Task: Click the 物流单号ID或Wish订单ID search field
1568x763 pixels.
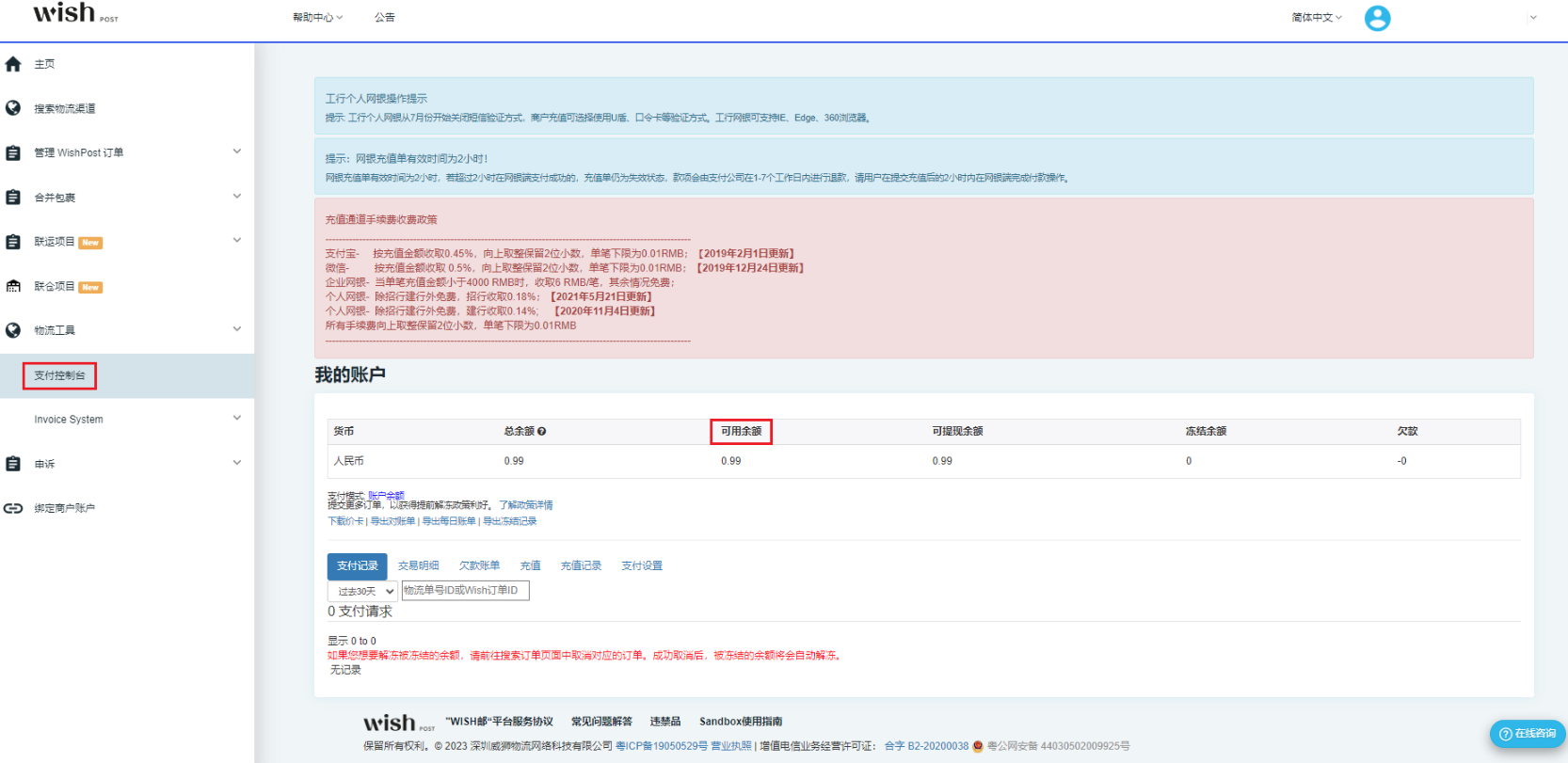Action: pos(465,590)
